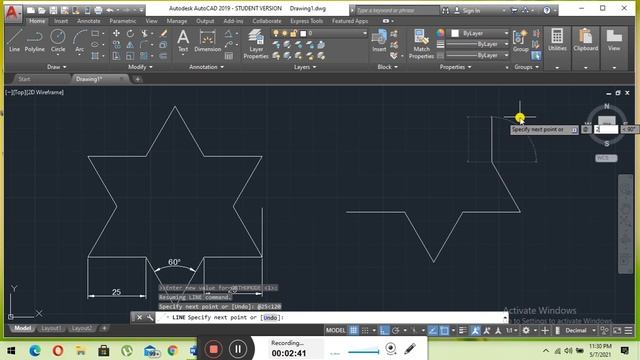Switch to the Insert ribbon tab

coord(61,21)
